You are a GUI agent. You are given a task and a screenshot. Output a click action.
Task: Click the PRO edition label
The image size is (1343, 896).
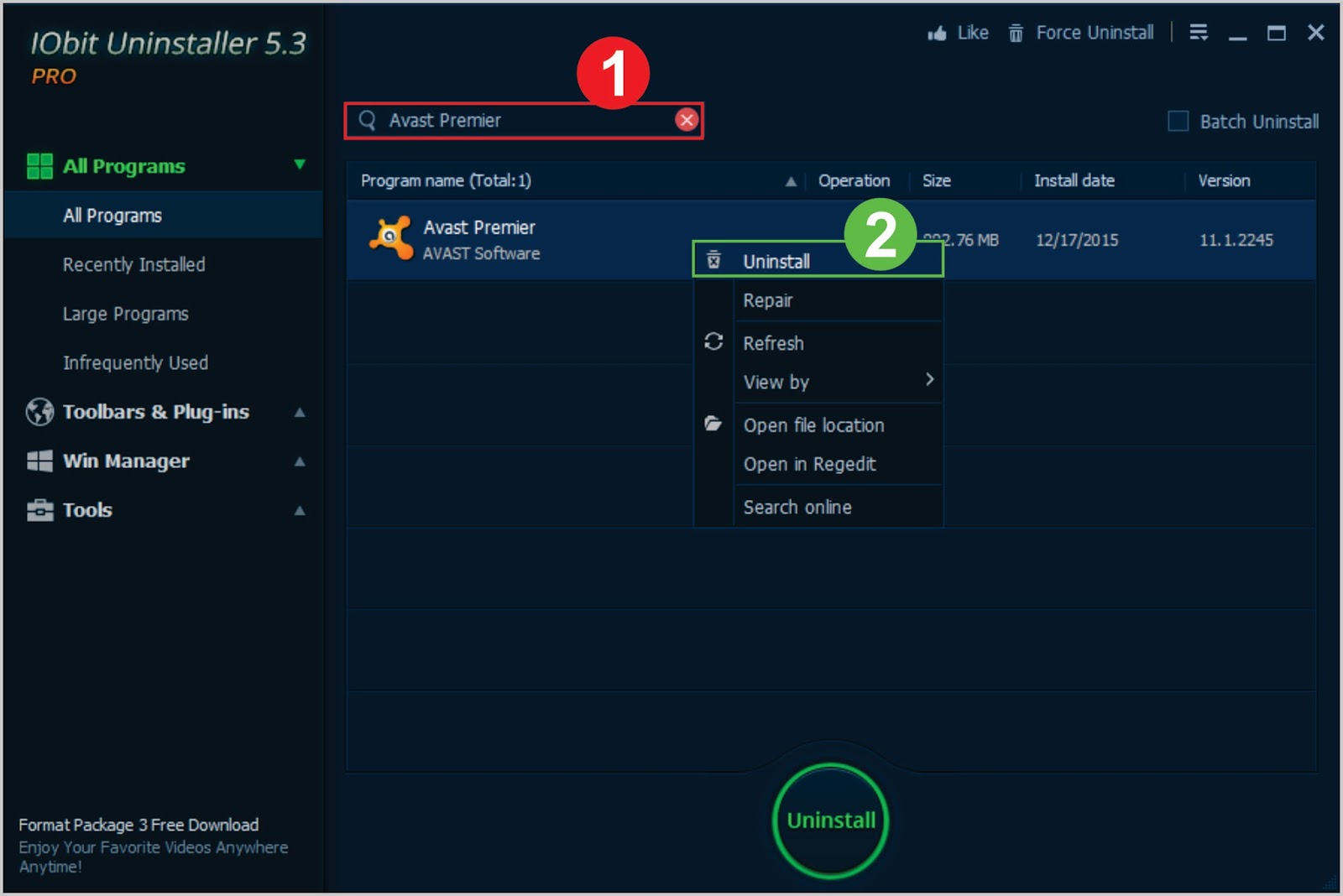[x=54, y=76]
